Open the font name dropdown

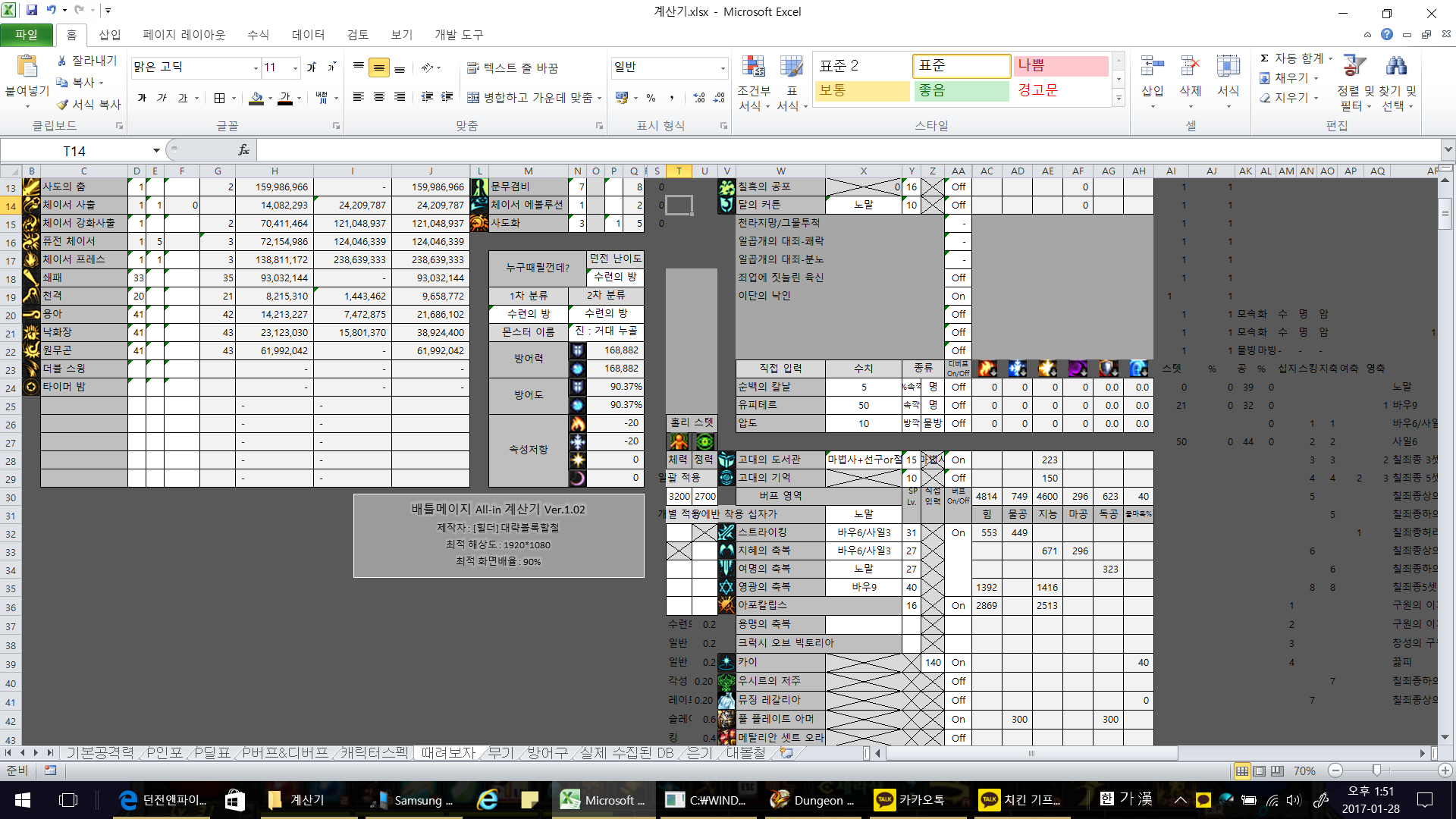[x=256, y=68]
